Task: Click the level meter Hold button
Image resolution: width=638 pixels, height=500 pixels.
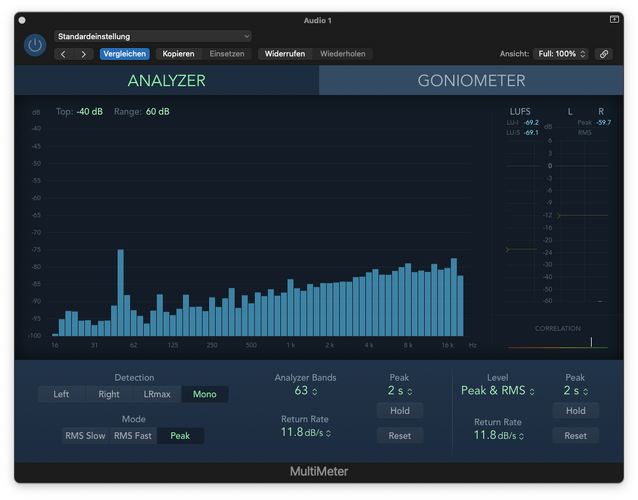Action: pyautogui.click(x=575, y=411)
